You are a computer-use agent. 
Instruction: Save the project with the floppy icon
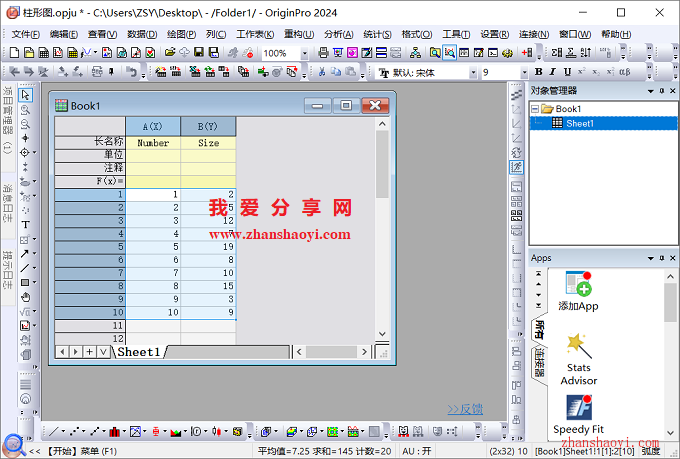click(x=199, y=53)
